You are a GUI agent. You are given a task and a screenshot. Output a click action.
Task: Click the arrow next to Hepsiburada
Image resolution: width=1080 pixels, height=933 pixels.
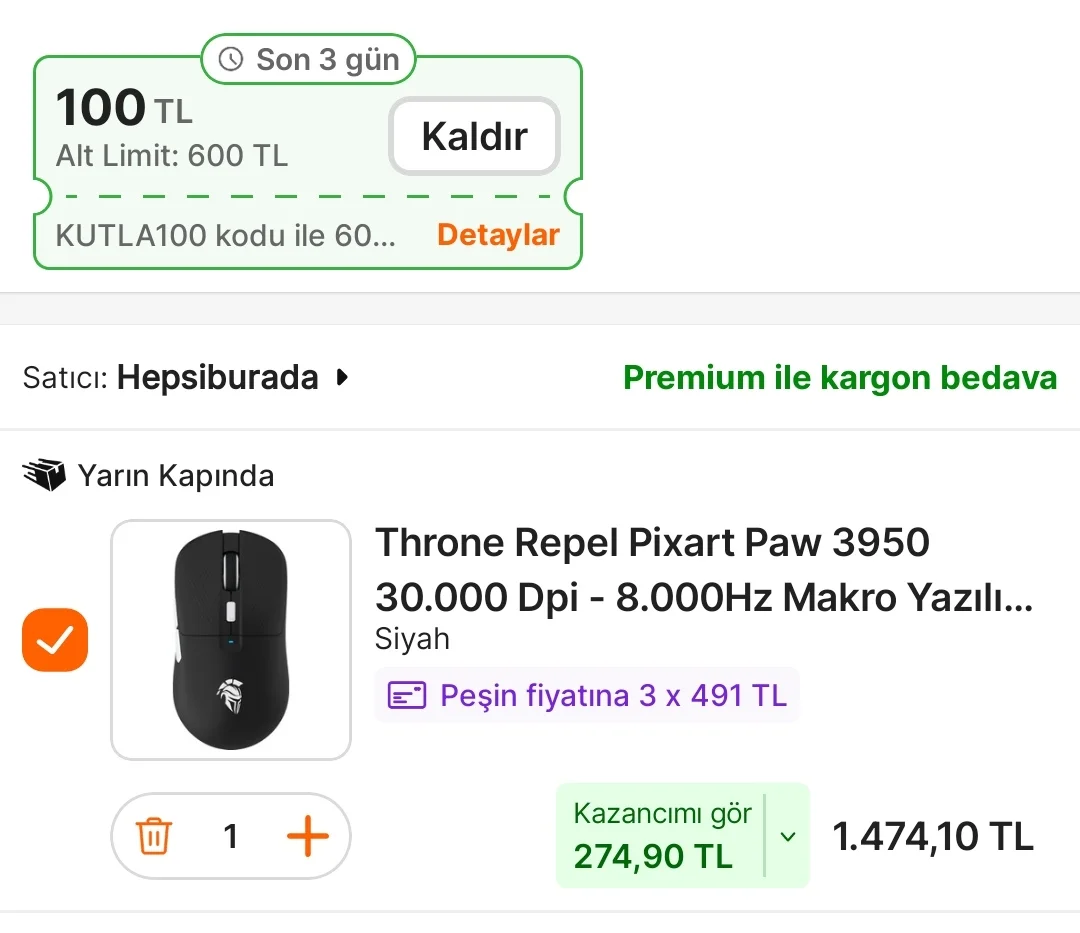click(343, 378)
